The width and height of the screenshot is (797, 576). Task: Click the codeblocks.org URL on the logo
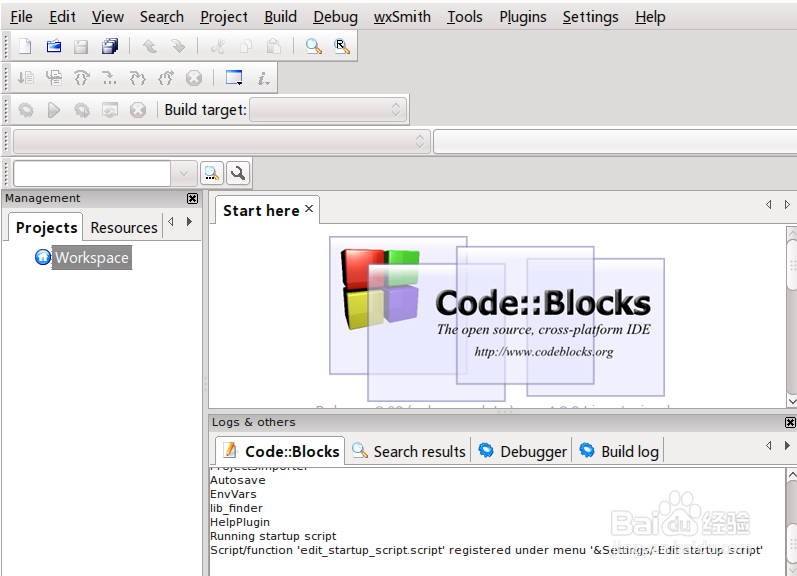coord(543,352)
